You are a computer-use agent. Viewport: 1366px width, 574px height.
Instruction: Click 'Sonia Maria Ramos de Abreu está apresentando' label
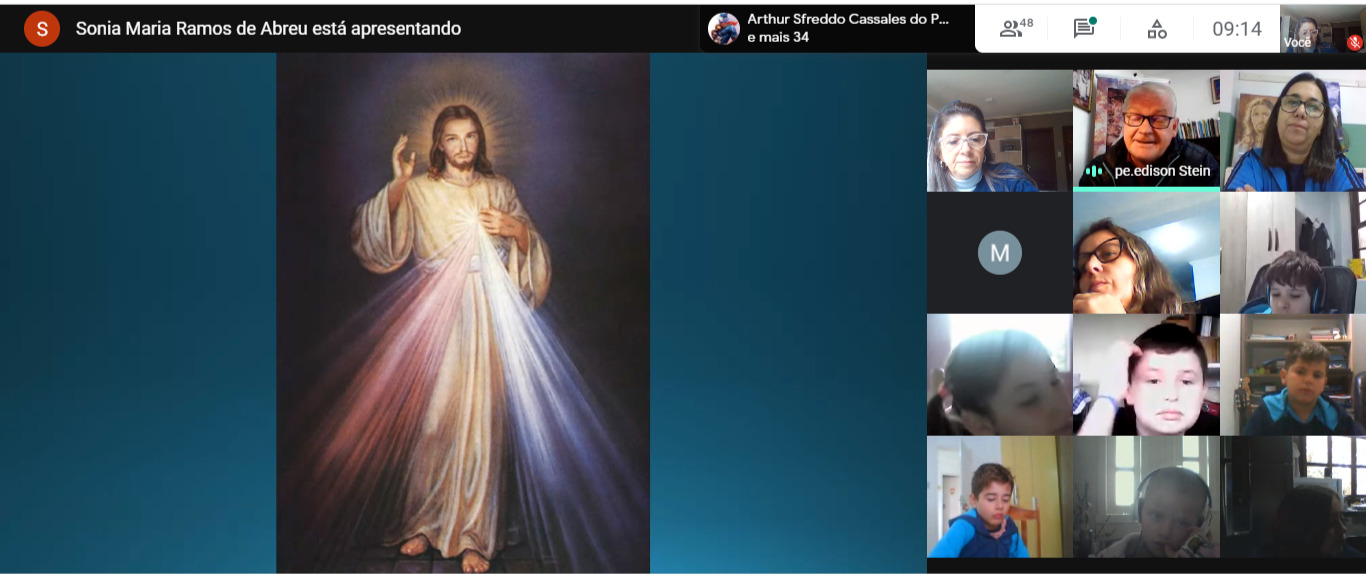268,29
